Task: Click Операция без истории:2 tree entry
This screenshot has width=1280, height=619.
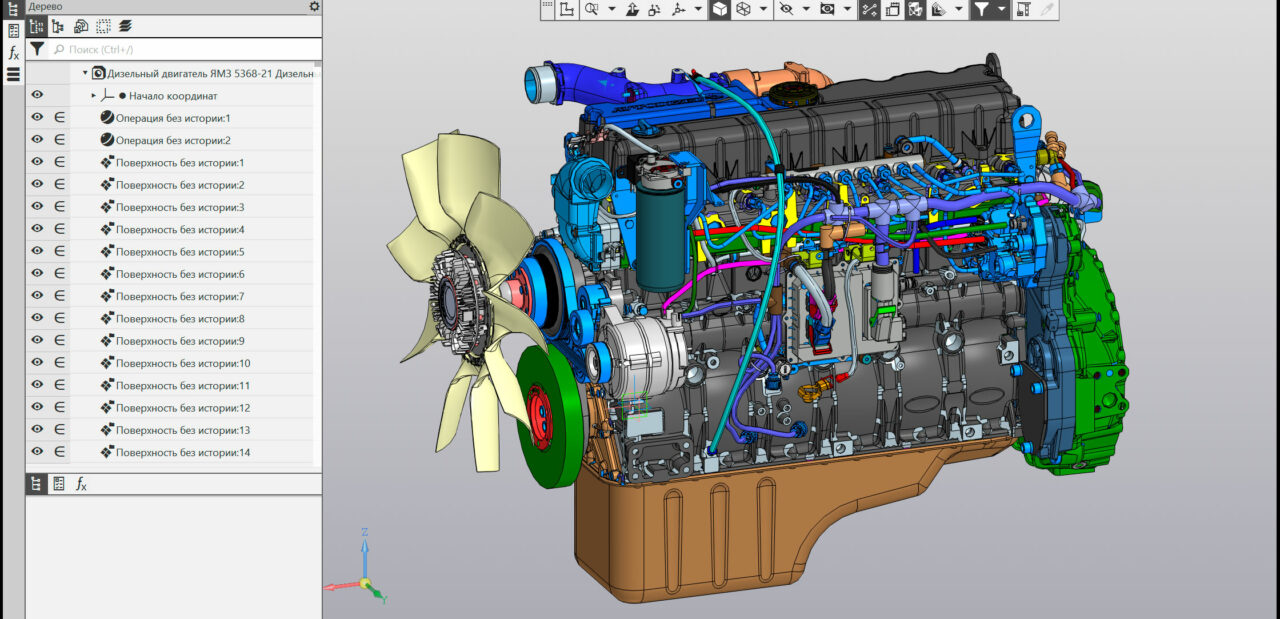Action: pos(172,141)
